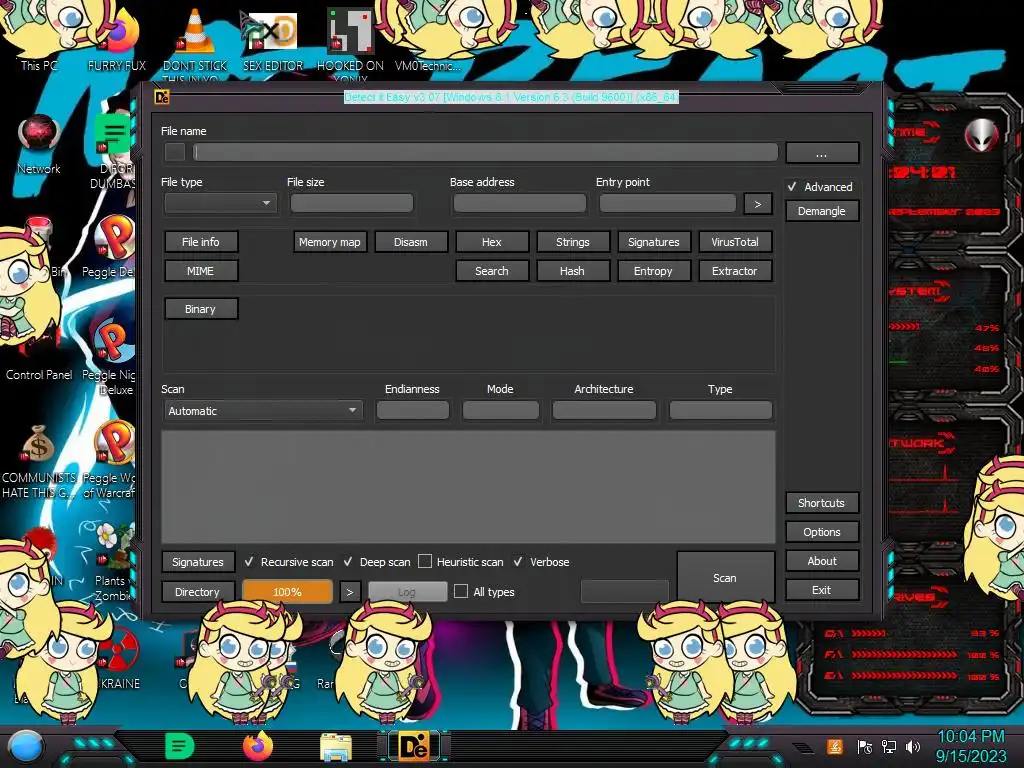This screenshot has width=1024, height=768.
Task: Open the Hex viewer
Action: pos(492,242)
